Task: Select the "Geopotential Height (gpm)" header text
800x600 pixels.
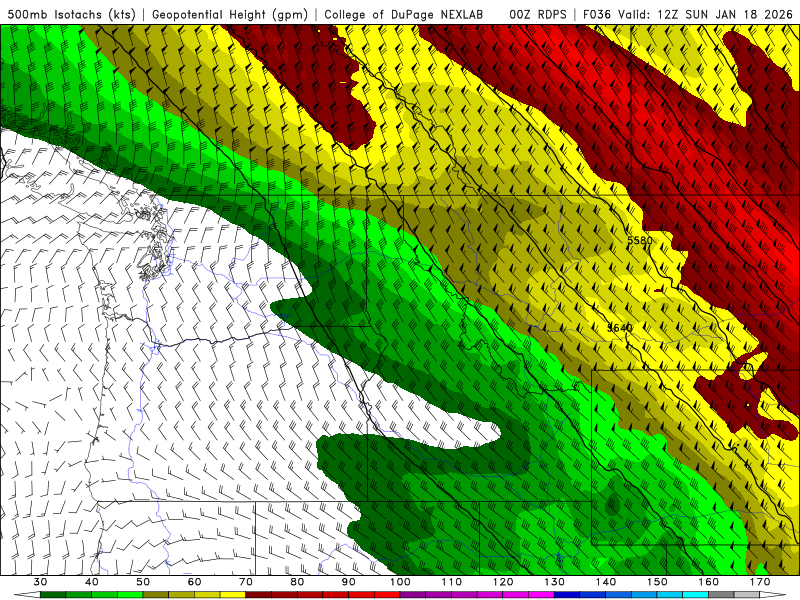Action: (x=230, y=14)
